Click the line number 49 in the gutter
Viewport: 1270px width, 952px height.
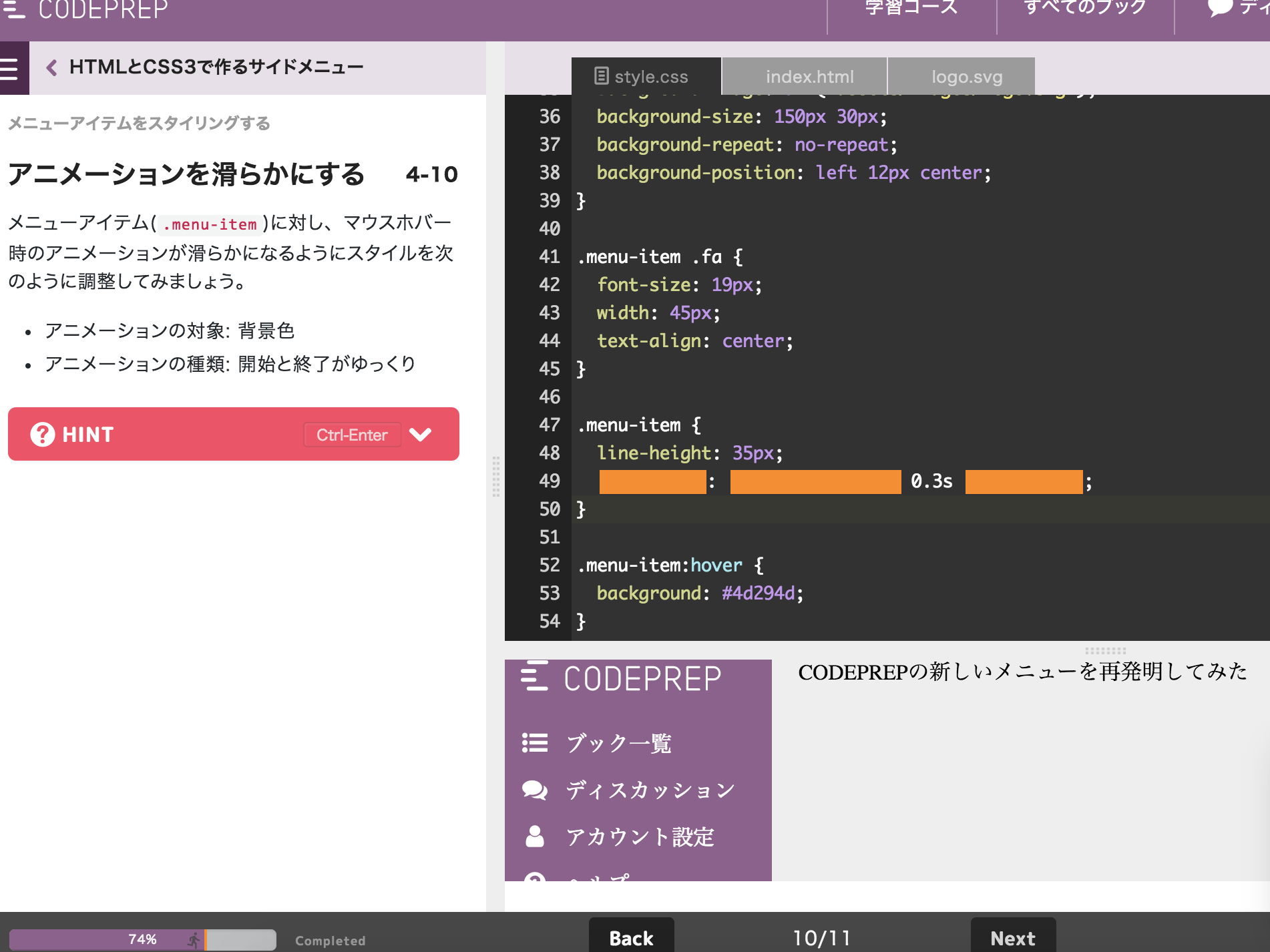(550, 481)
